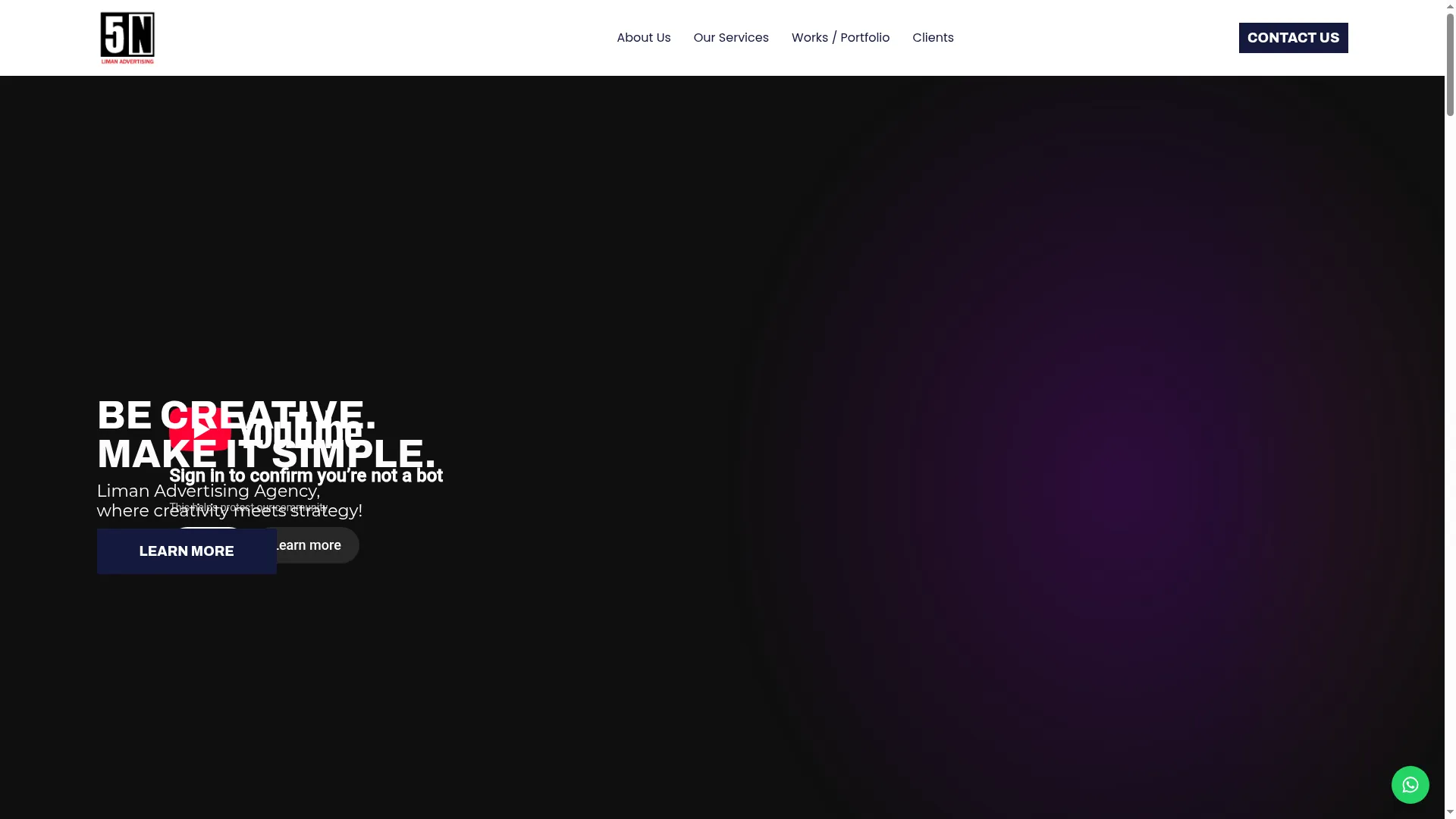Open the About Us menu item
1456x819 pixels.
643,38
